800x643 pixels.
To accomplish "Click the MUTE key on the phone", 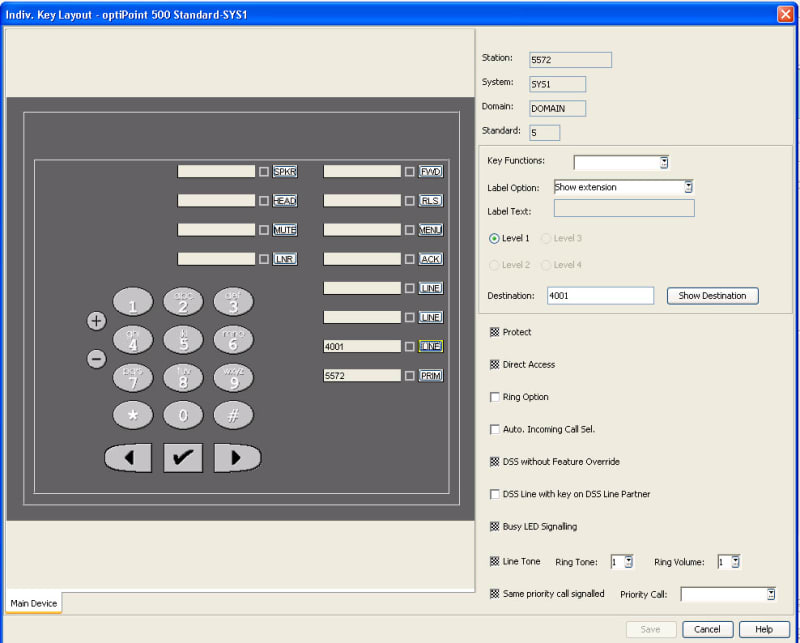I will click(285, 230).
